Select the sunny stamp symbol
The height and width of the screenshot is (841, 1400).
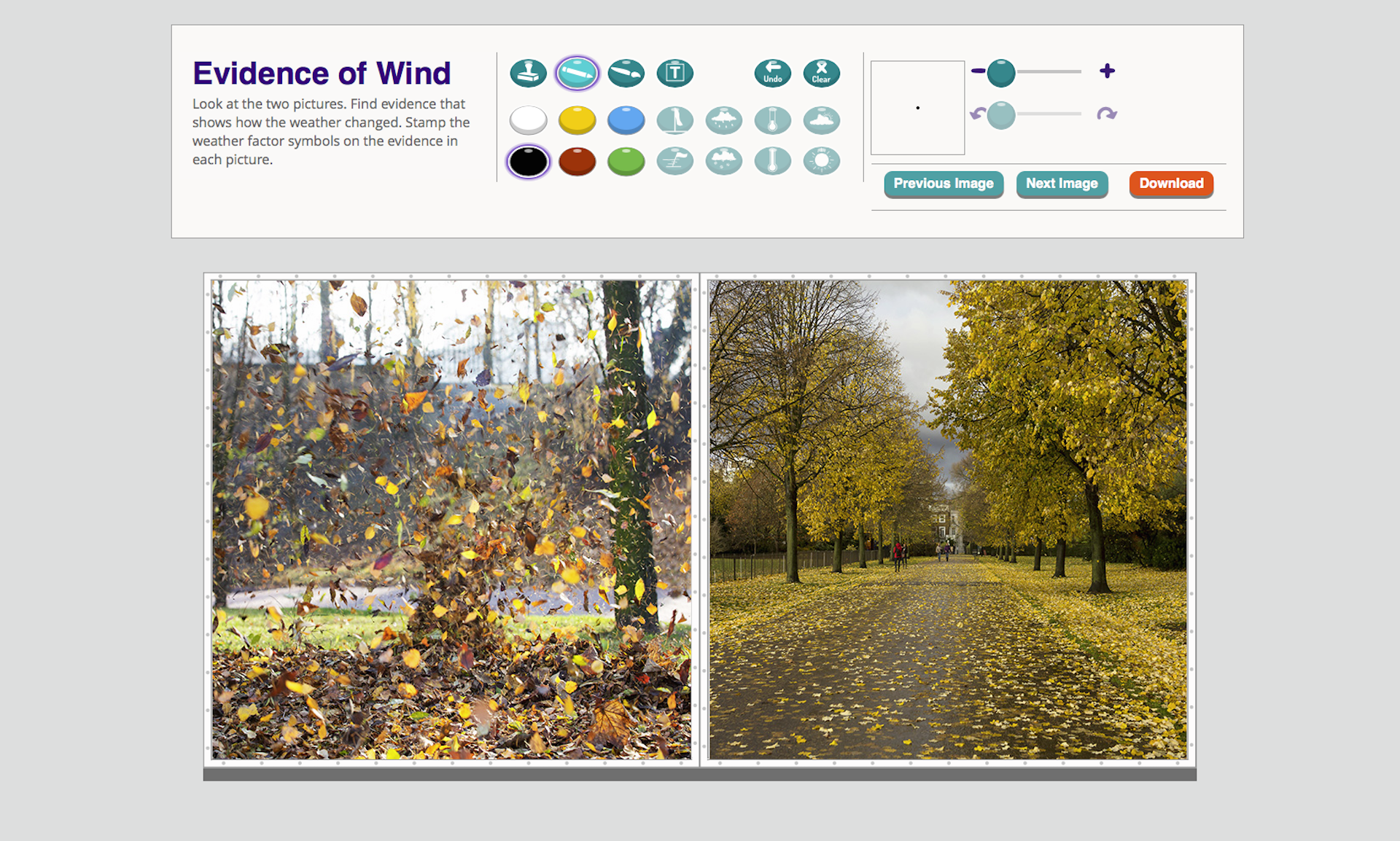821,161
